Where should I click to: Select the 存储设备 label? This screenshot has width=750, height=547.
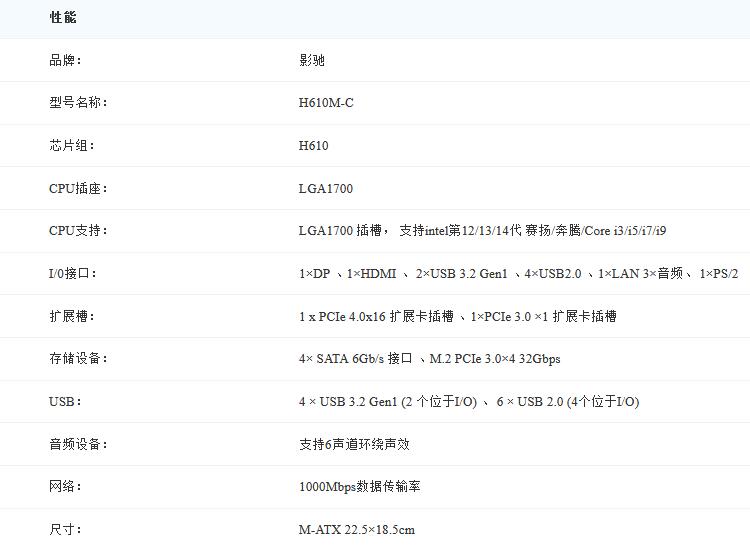(x=78, y=358)
